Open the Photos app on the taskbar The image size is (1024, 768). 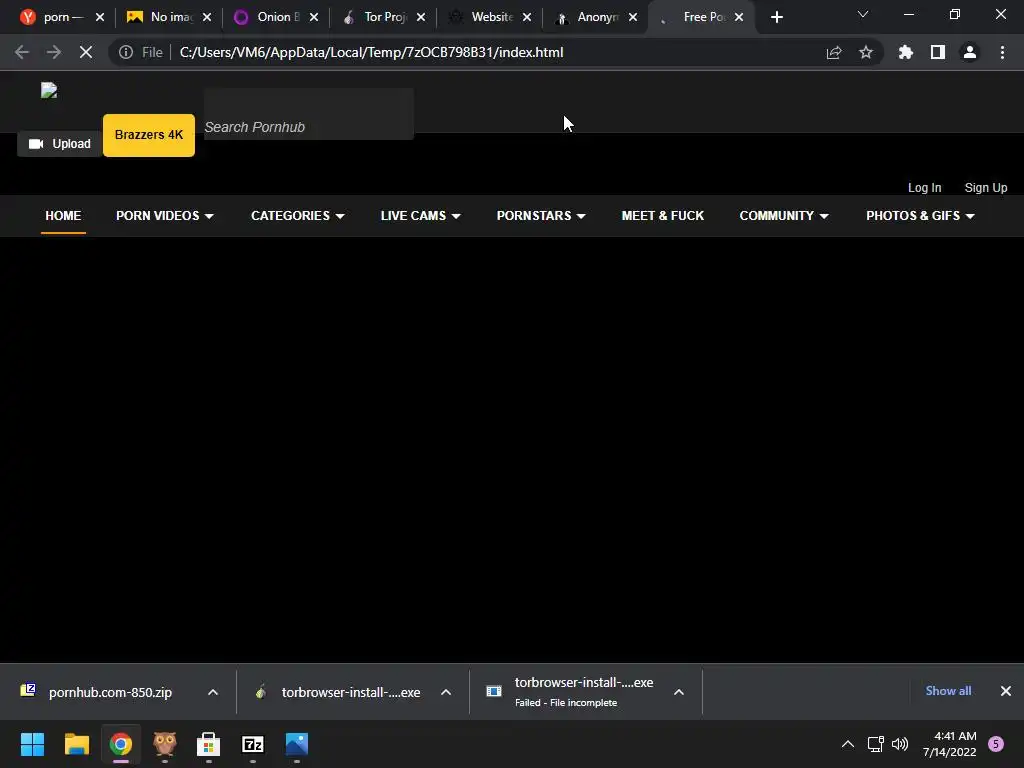[296, 744]
